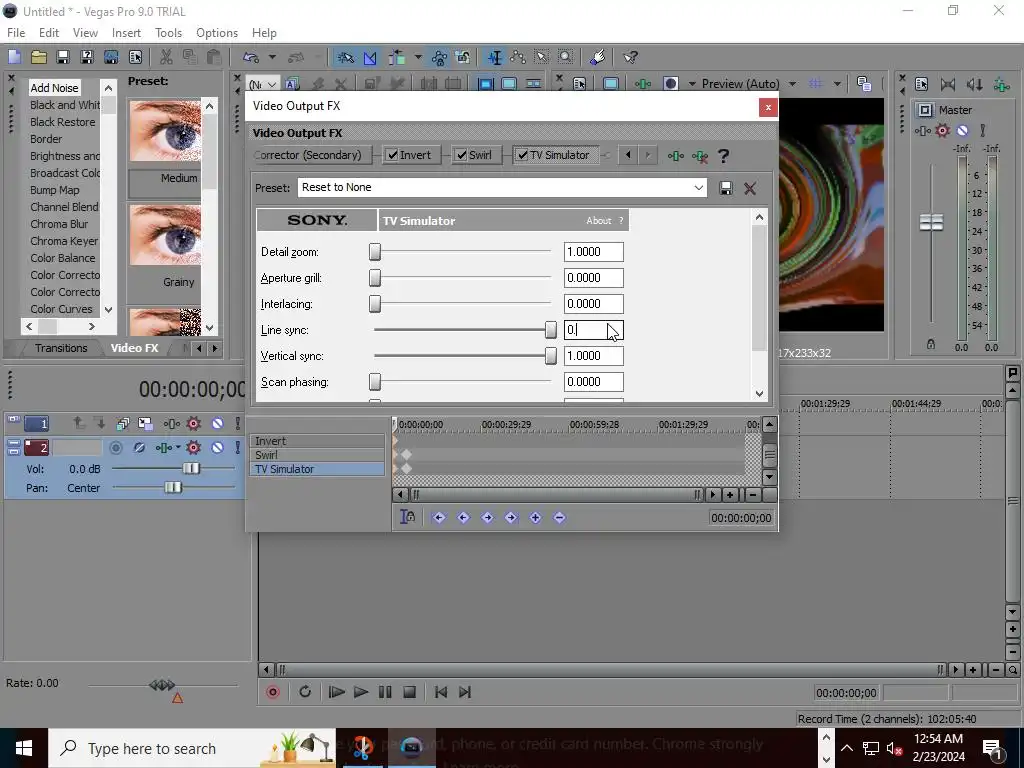Screen dimensions: 1024x768
Task: Select the Zoom Edit Tool magnifier
Action: (566, 57)
